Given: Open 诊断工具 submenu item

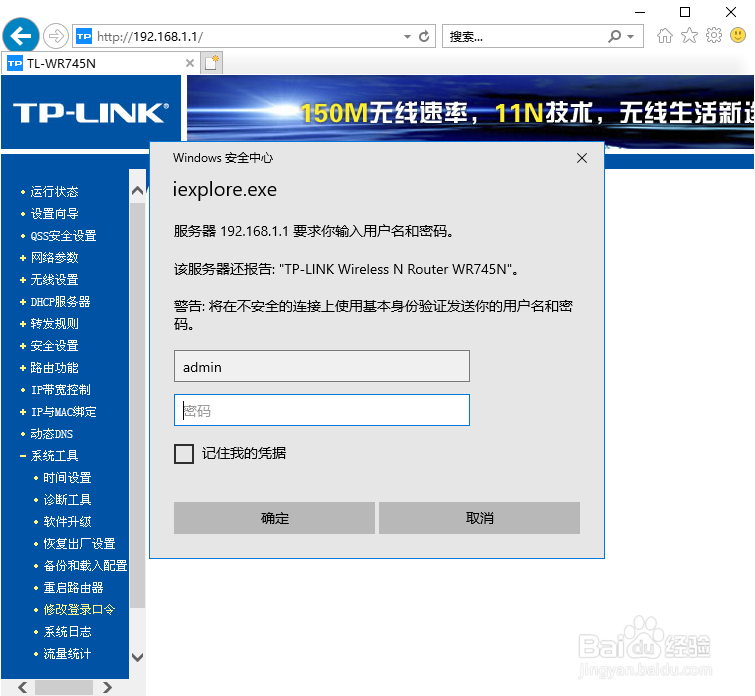Looking at the screenshot, I should 67,500.
